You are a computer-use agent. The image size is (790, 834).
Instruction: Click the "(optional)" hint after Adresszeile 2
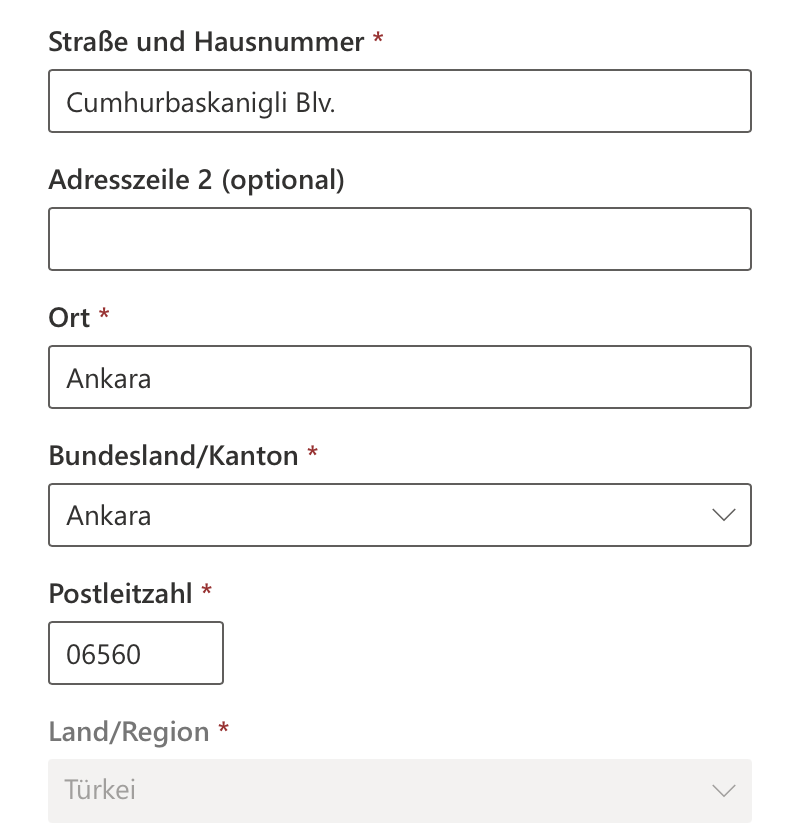[x=283, y=180]
